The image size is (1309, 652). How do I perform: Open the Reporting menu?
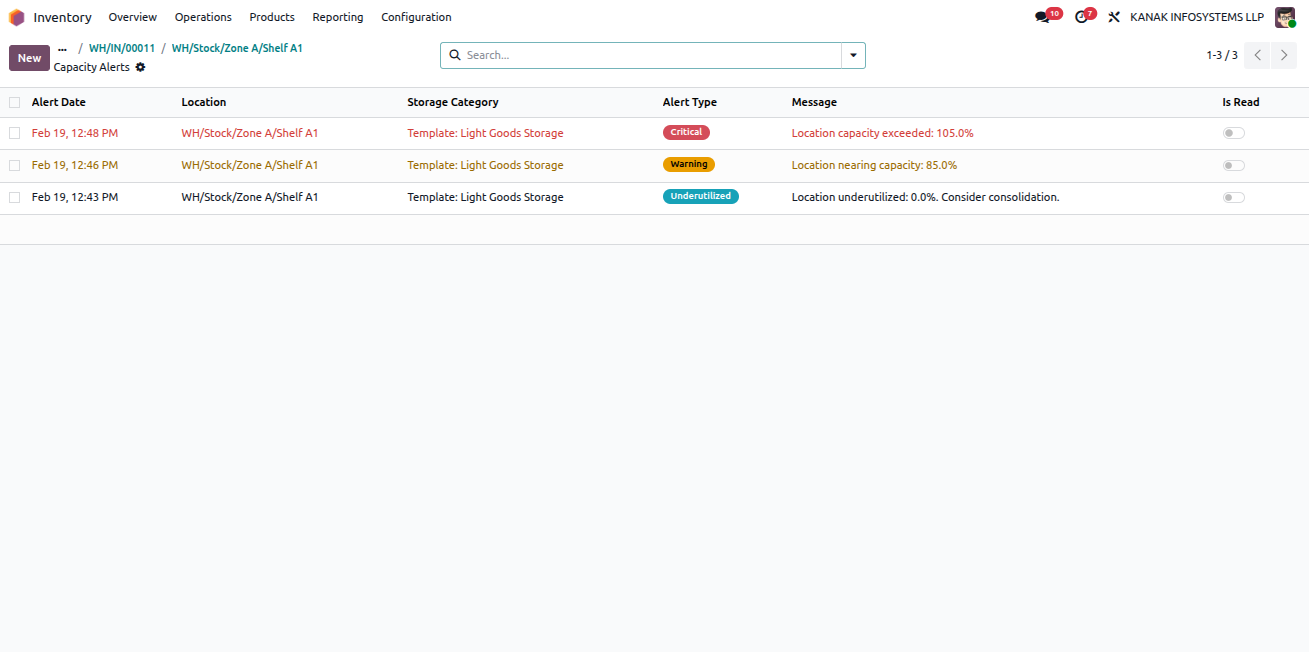click(338, 17)
